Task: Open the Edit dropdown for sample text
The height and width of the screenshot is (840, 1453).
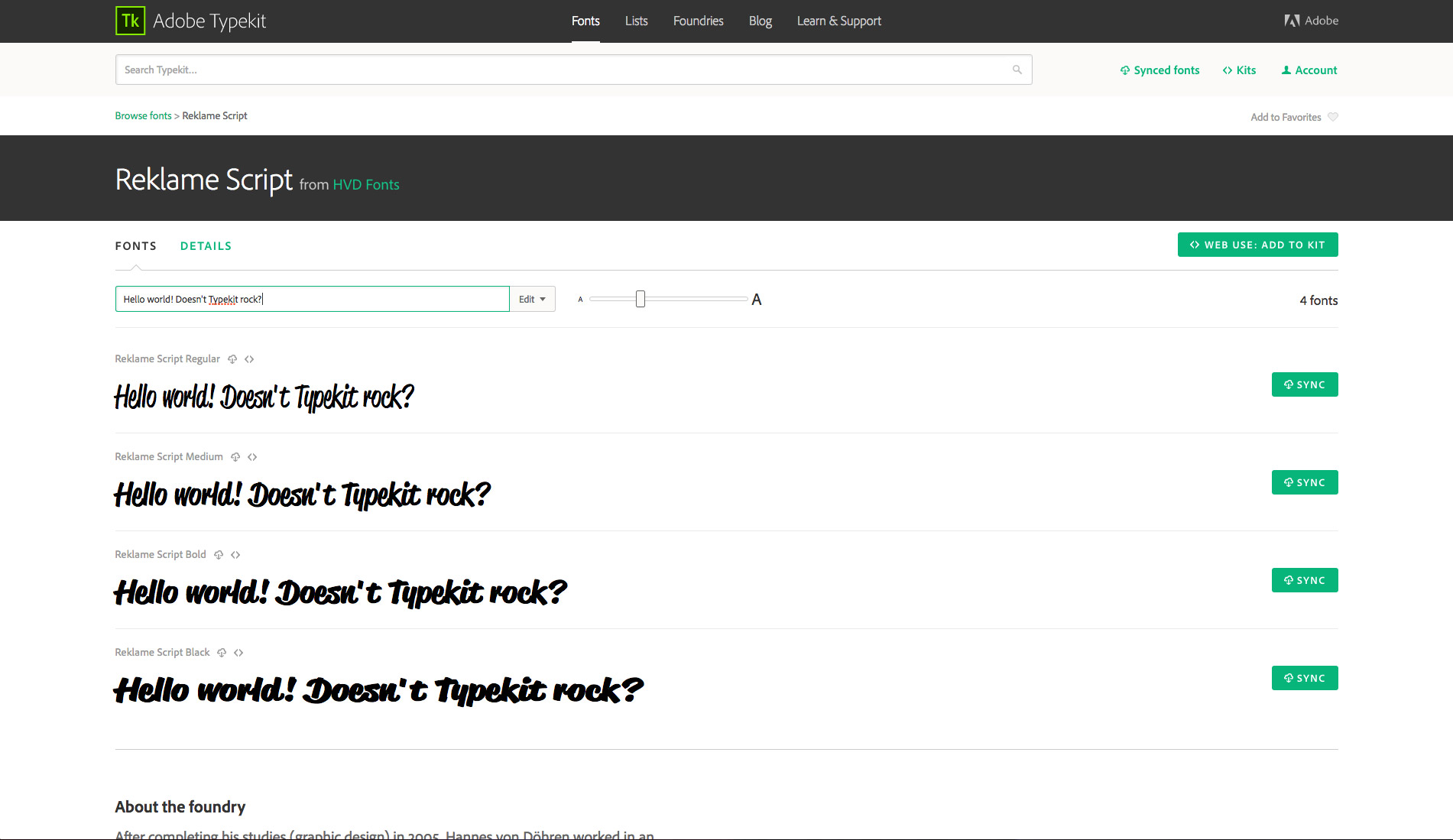Action: [532, 299]
